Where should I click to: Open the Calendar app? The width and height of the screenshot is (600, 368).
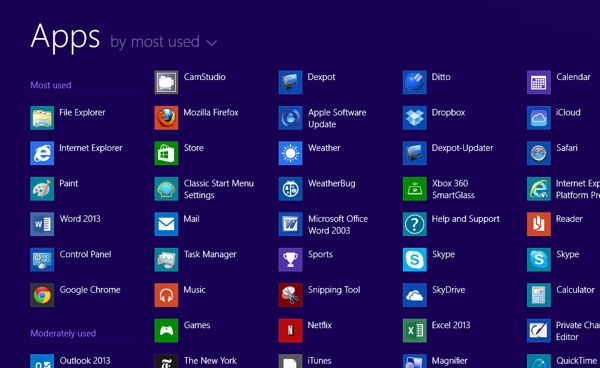point(559,82)
